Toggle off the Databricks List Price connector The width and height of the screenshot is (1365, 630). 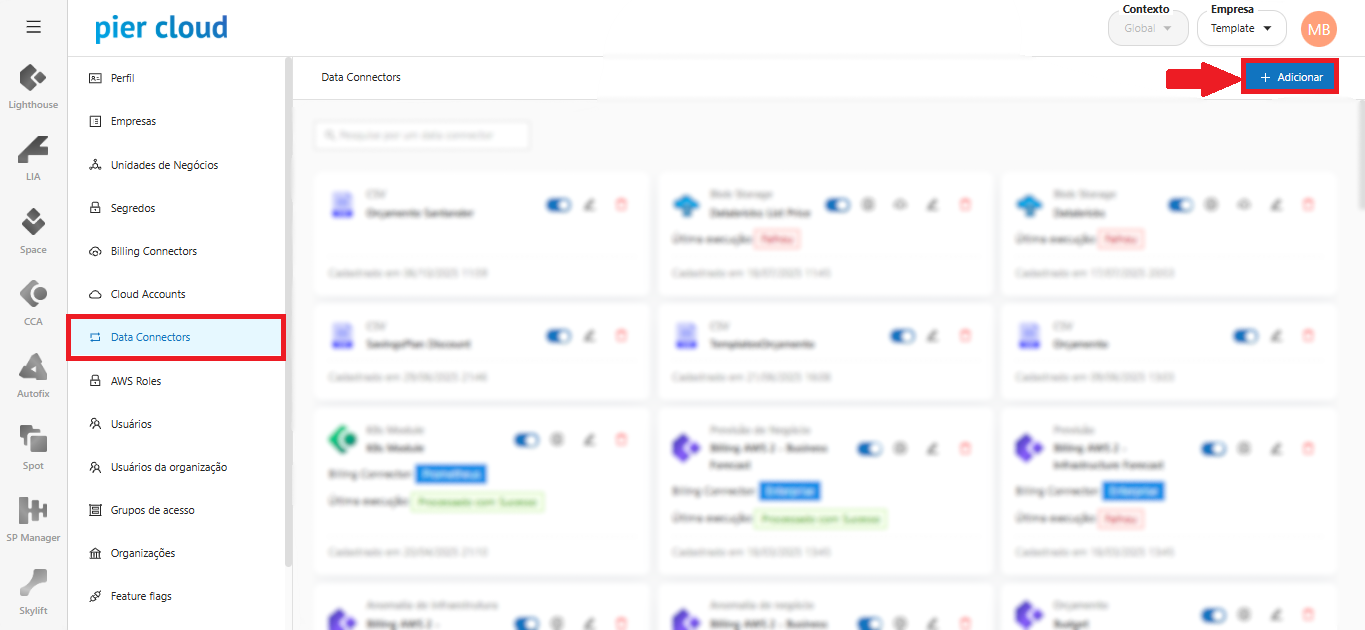pos(837,205)
